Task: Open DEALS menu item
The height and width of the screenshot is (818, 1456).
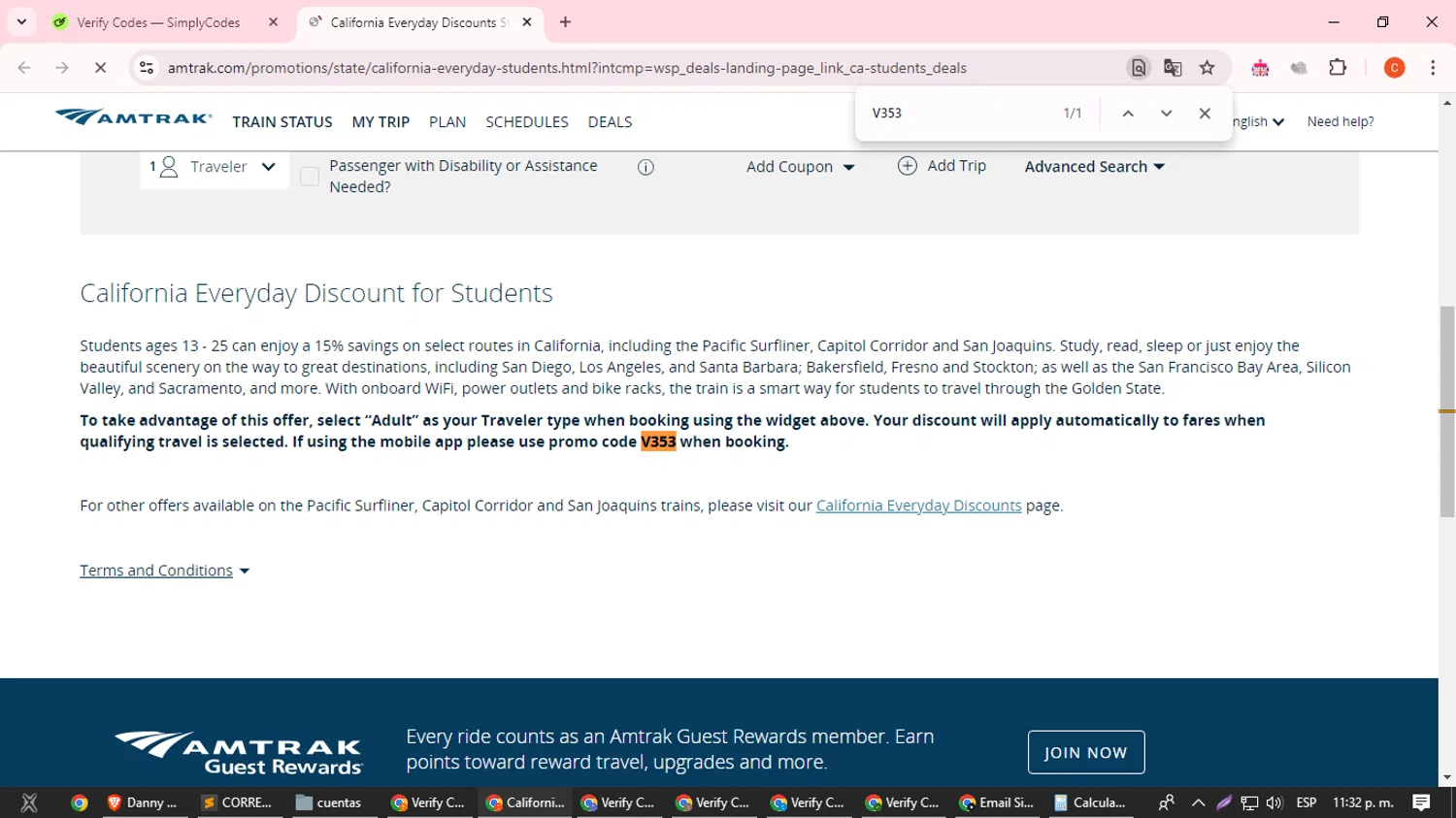Action: coord(610,122)
